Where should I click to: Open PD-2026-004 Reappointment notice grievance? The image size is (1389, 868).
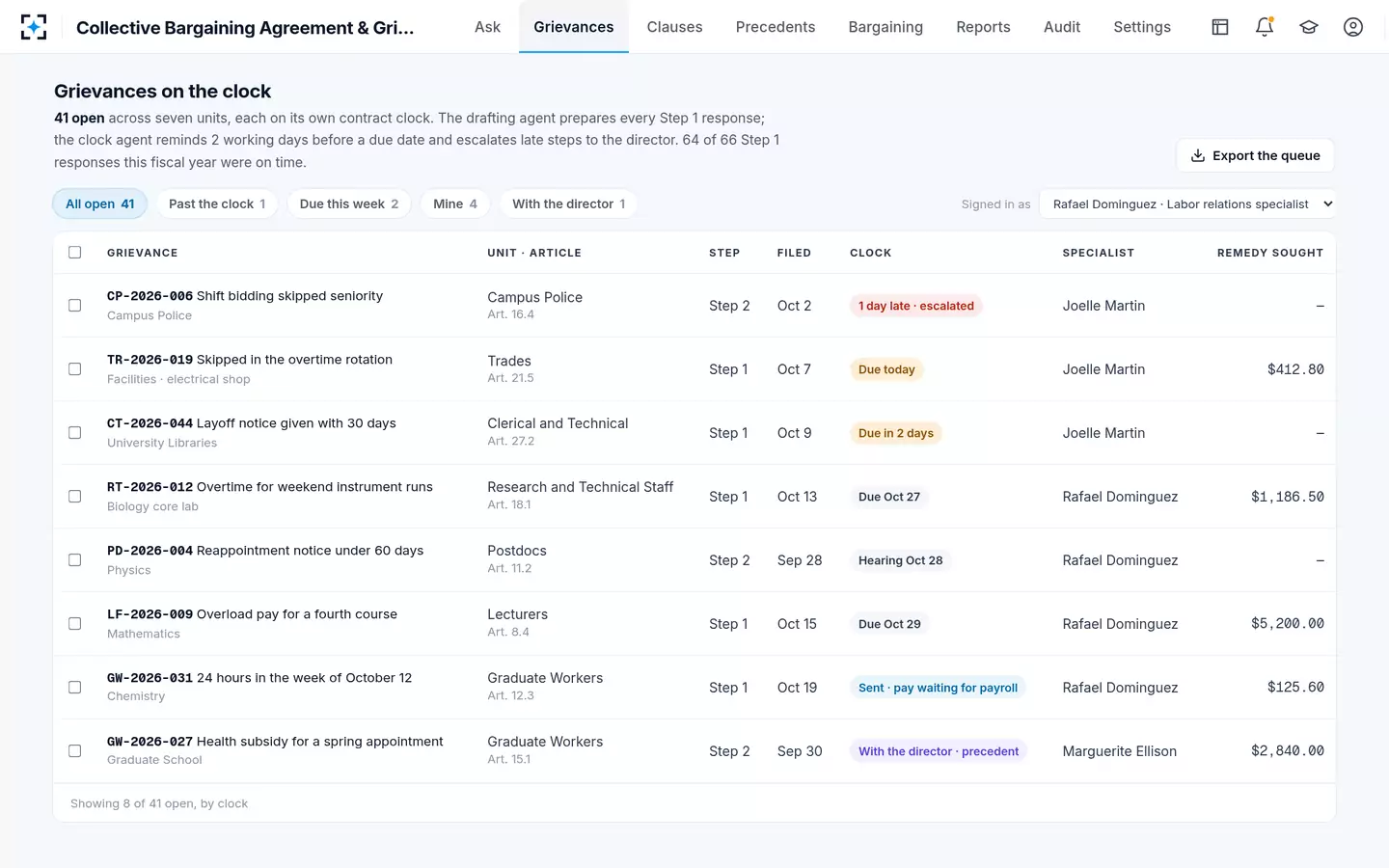pyautogui.click(x=265, y=551)
